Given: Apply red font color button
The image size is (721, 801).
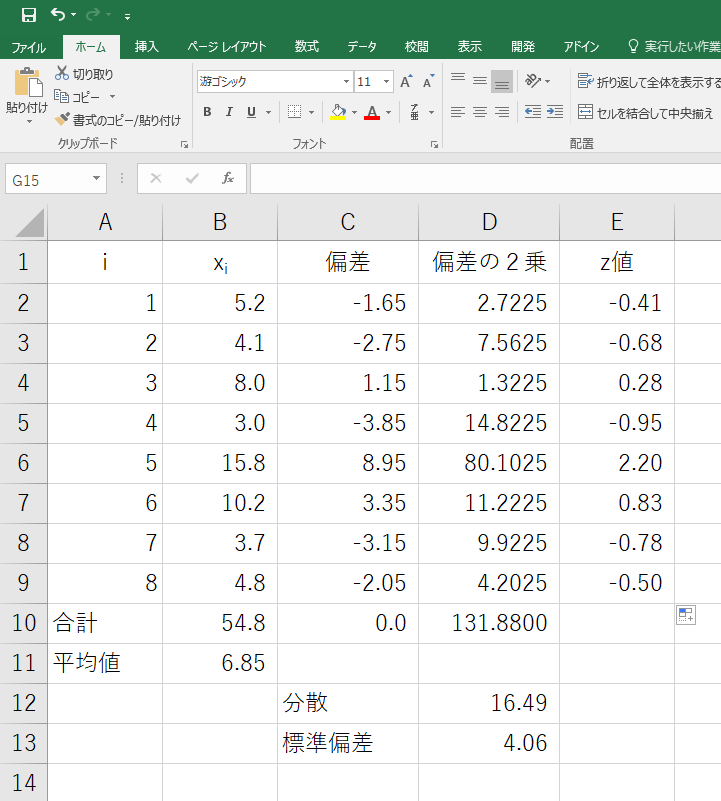Looking at the screenshot, I should pyautogui.click(x=372, y=112).
